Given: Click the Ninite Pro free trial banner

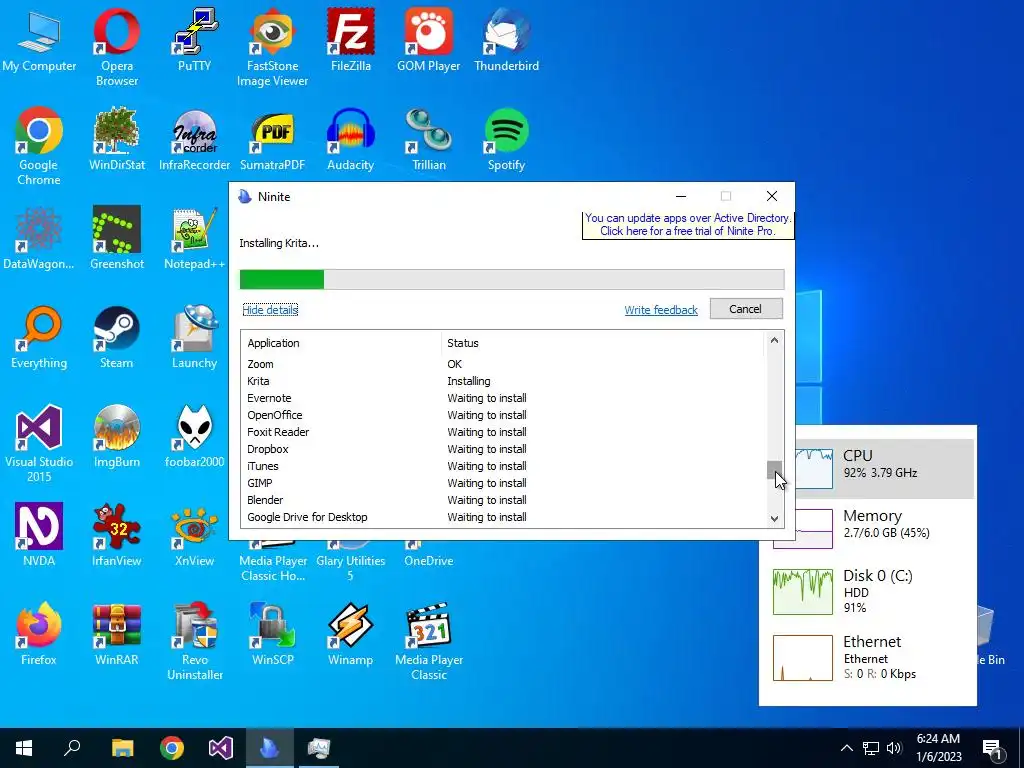Looking at the screenshot, I should (x=688, y=225).
